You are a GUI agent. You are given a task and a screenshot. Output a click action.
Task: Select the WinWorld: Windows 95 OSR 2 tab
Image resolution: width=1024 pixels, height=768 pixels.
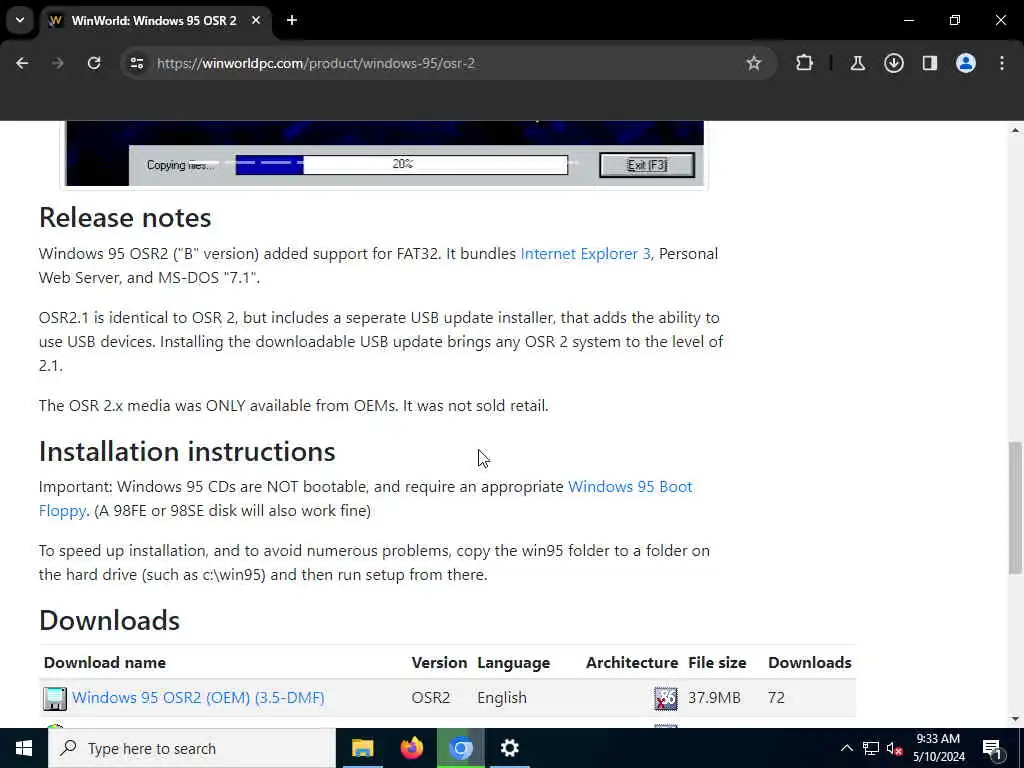click(x=155, y=20)
